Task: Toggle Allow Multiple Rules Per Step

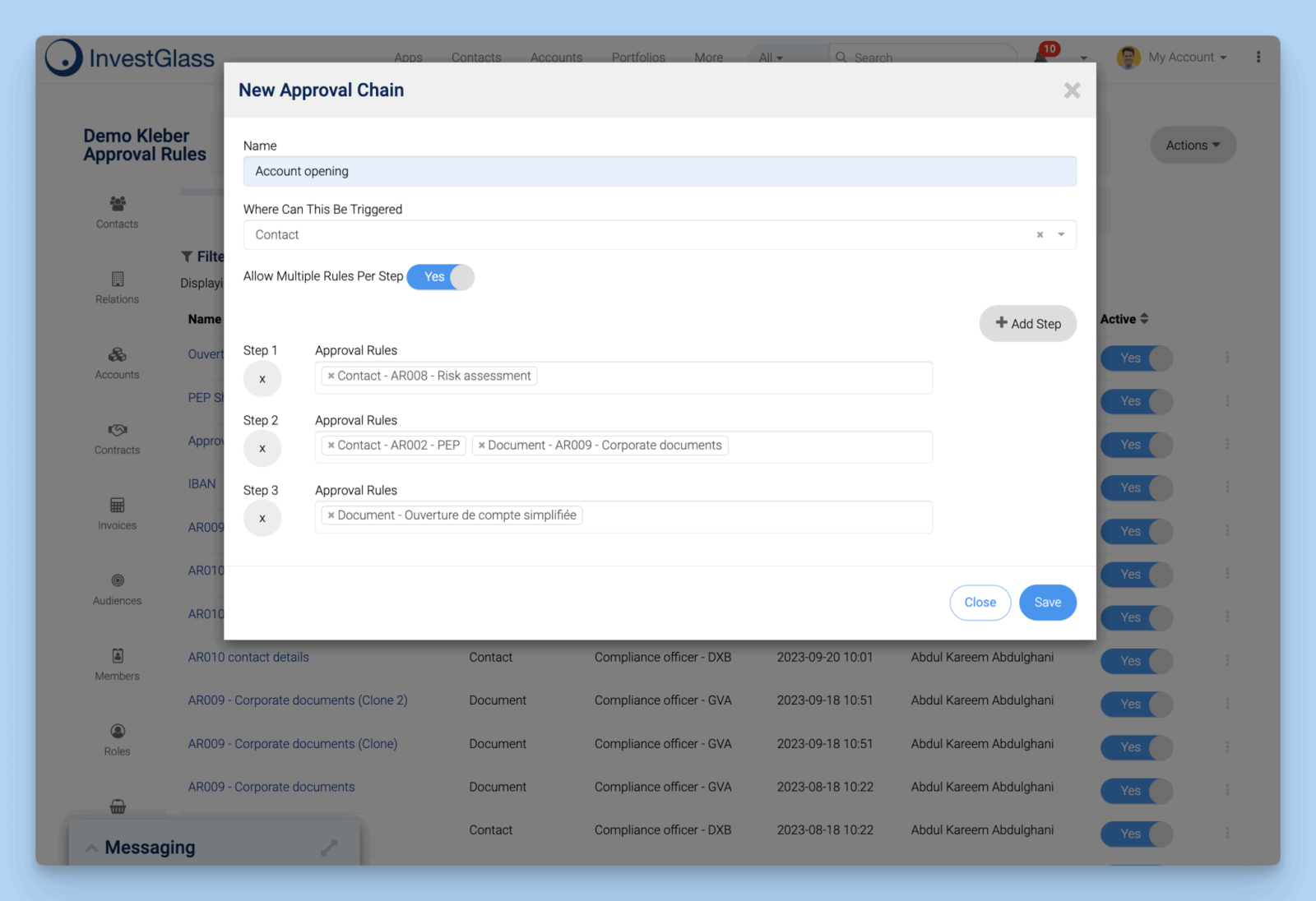Action: (x=440, y=277)
